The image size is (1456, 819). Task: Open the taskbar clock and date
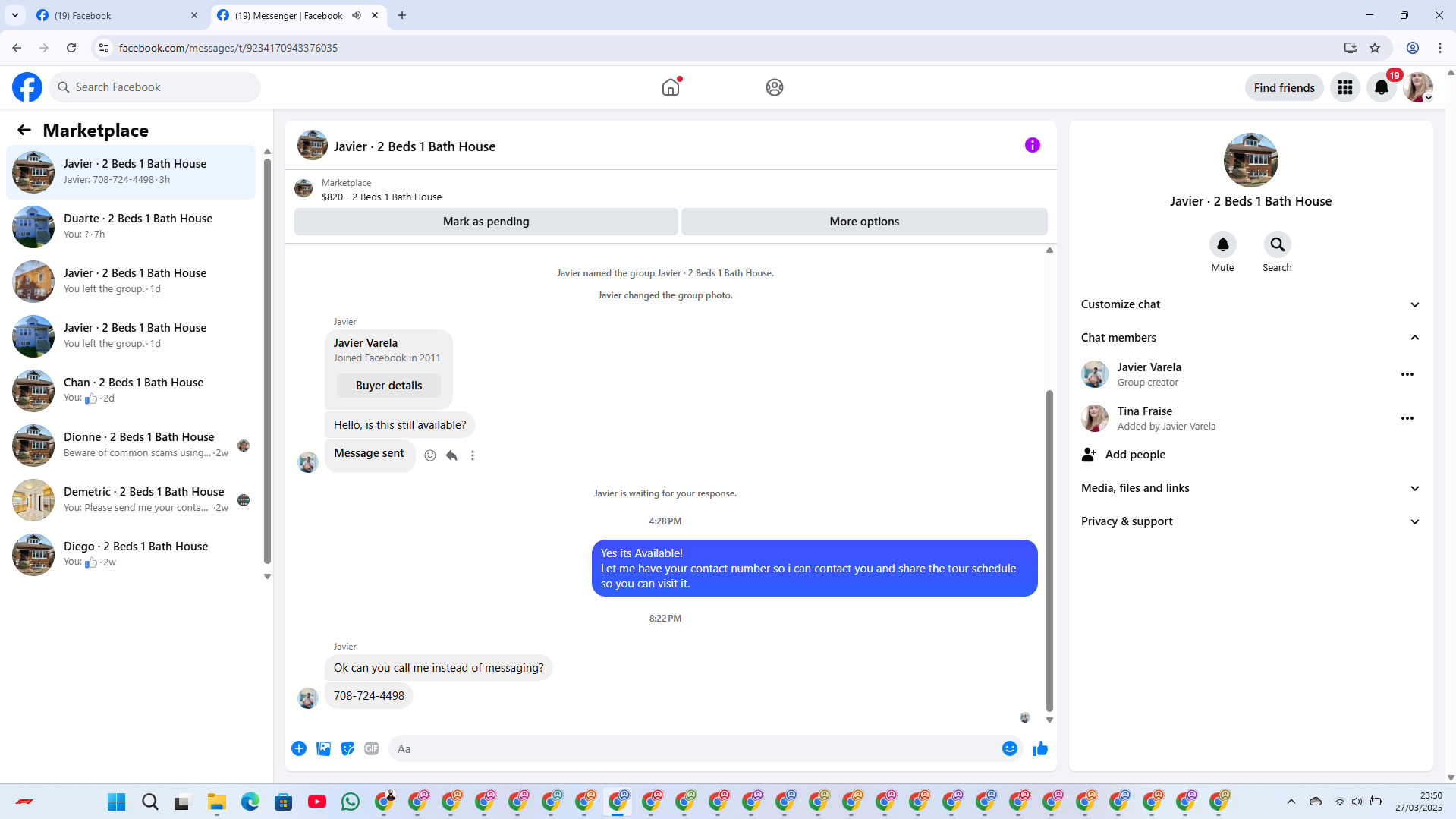(x=1418, y=802)
